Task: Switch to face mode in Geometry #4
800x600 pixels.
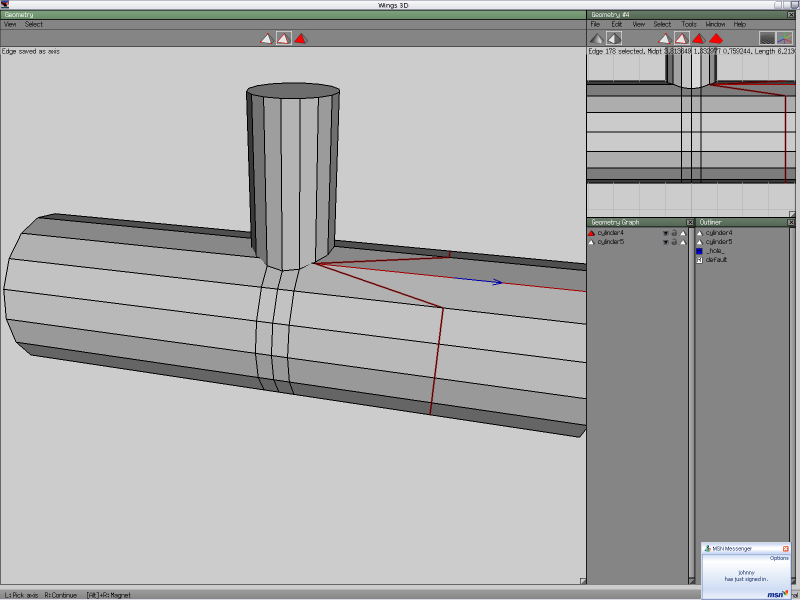Action: tap(699, 38)
